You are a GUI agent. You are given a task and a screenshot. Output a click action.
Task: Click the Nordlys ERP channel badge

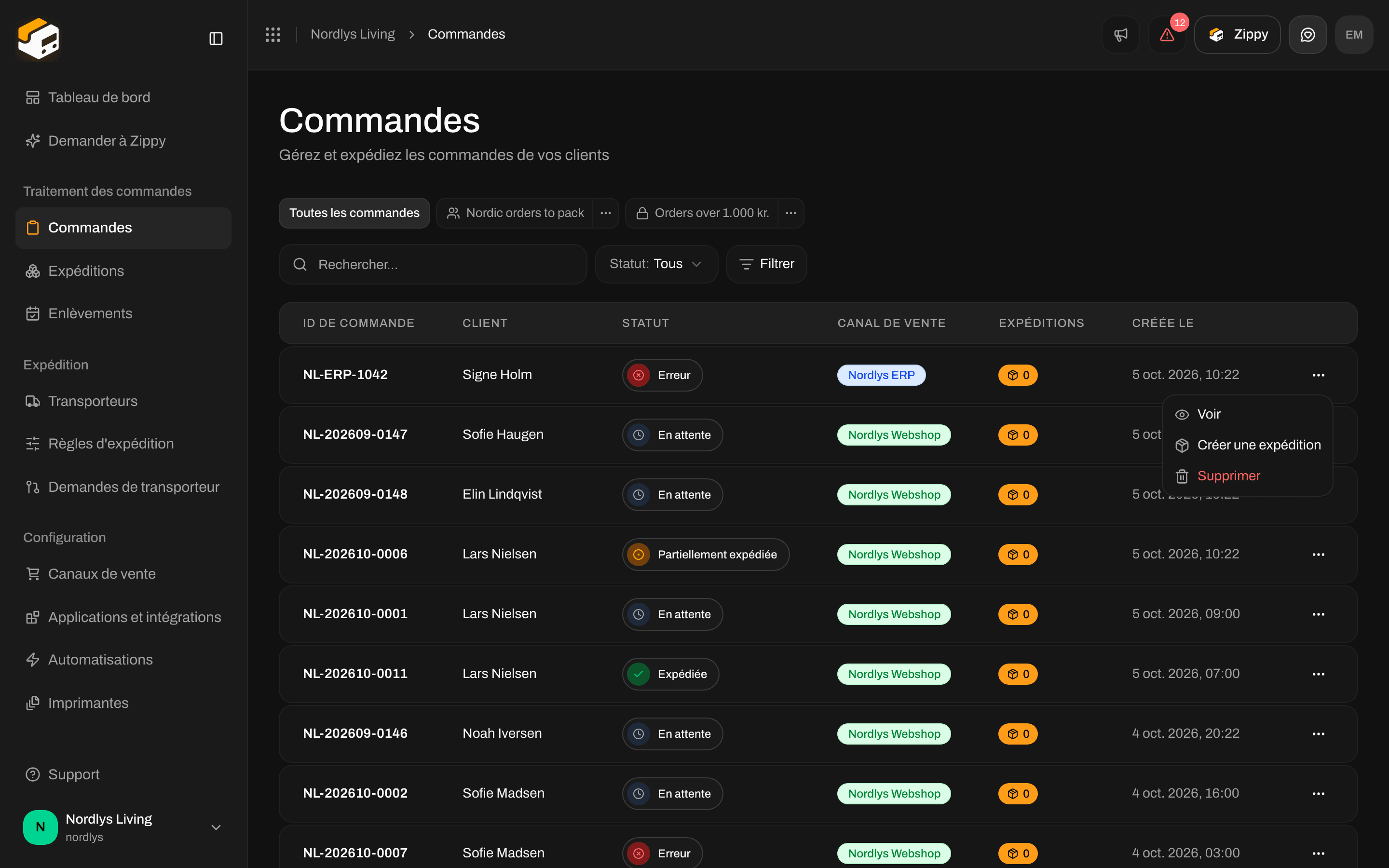pyautogui.click(x=882, y=375)
